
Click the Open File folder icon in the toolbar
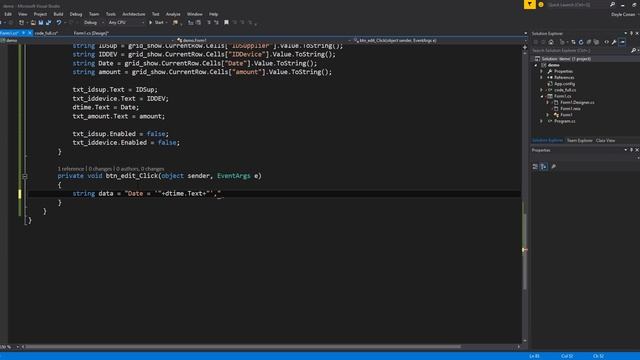(x=33, y=22)
